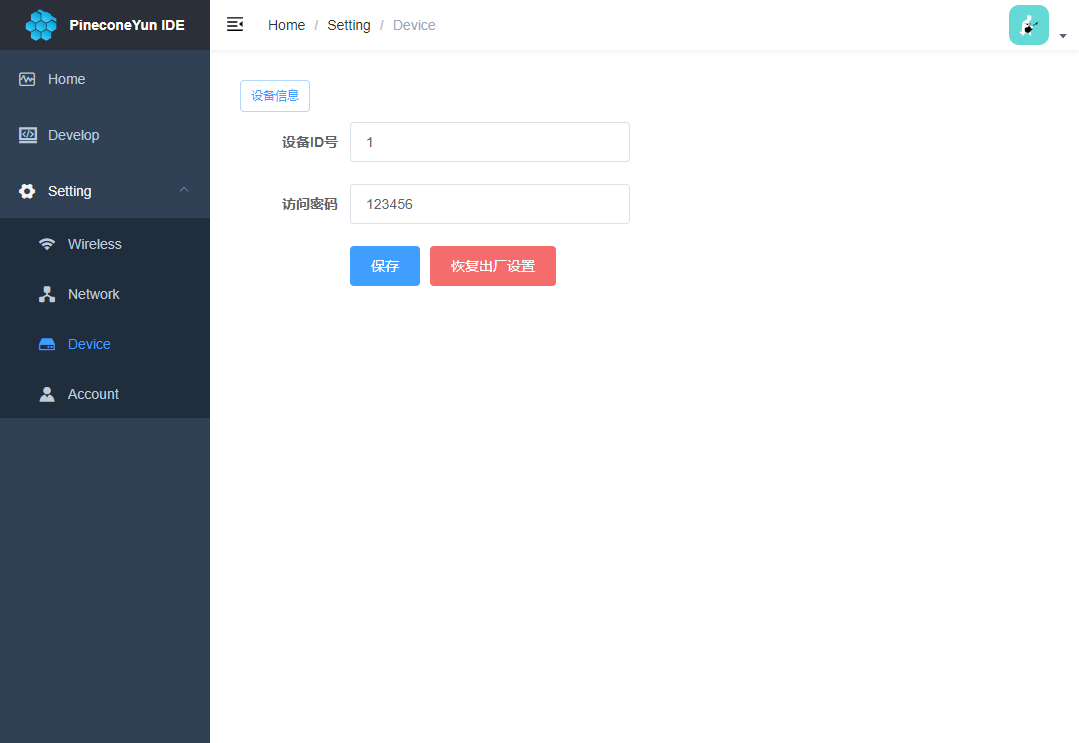Click the user avatar image
1079x743 pixels.
1029,25
